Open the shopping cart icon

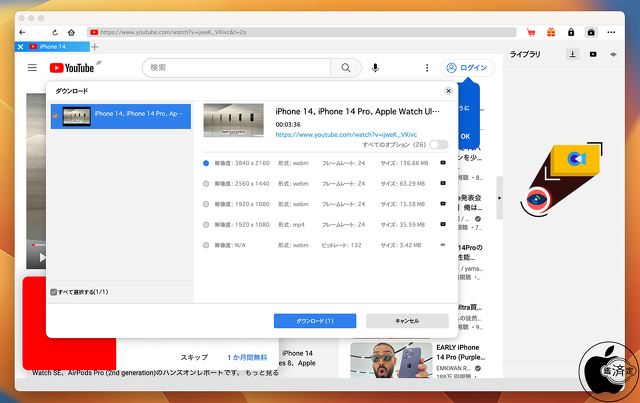point(531,32)
